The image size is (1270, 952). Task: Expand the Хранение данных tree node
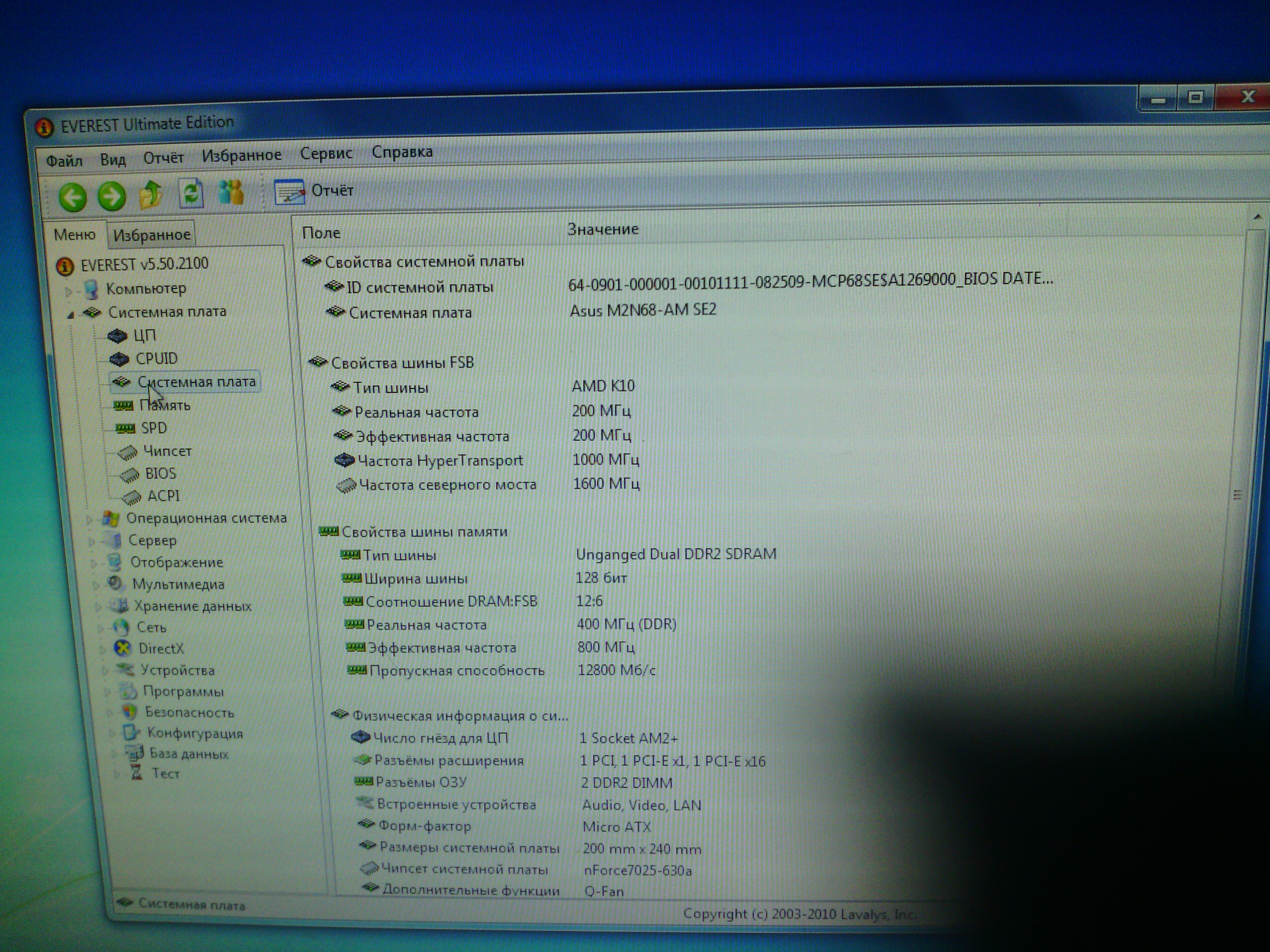tap(98, 607)
